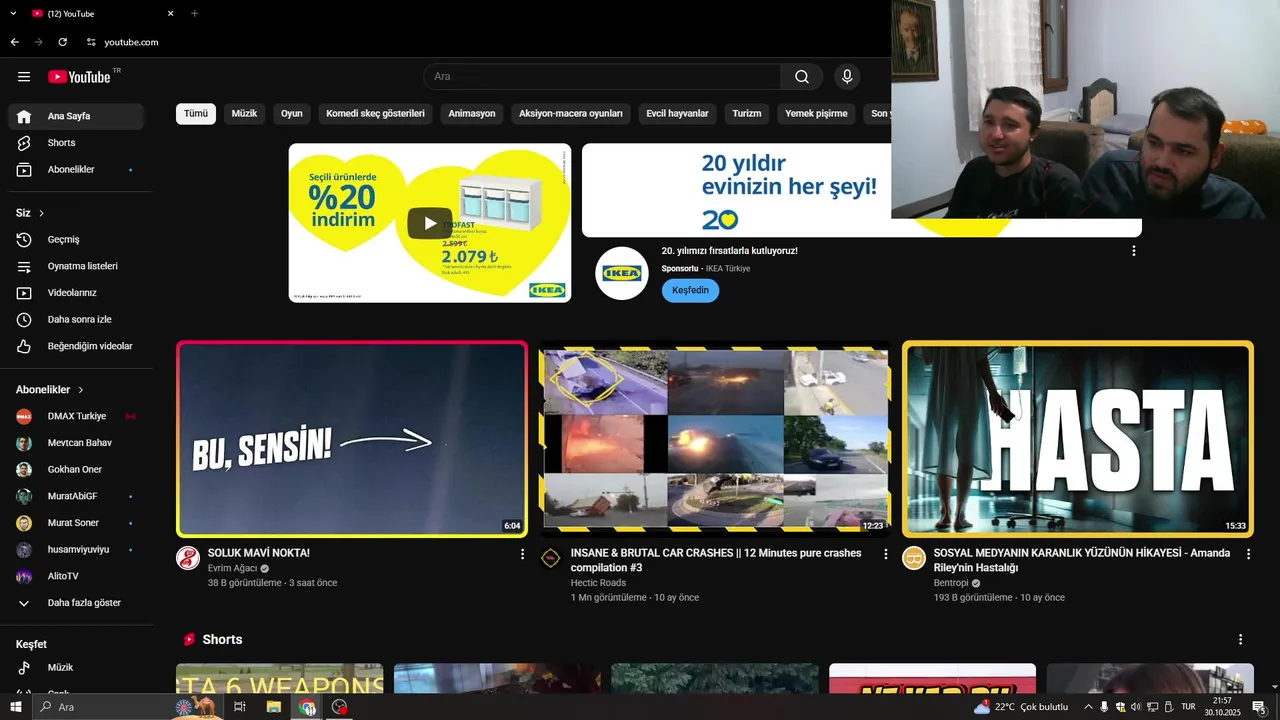Click the Amanda Riley video title
The width and height of the screenshot is (1280, 720).
tap(1082, 560)
